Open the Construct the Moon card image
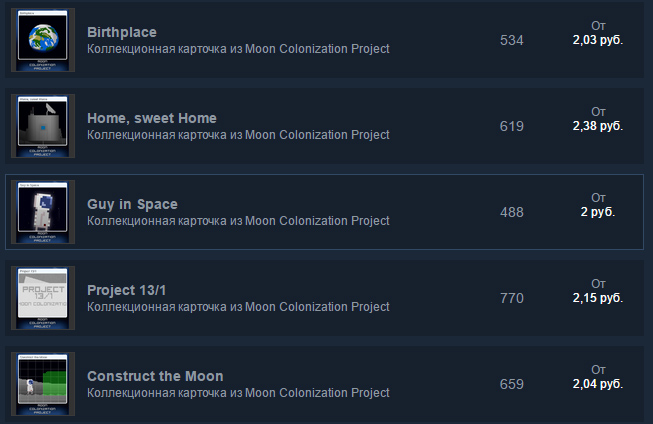This screenshot has width=653, height=424. 42,384
